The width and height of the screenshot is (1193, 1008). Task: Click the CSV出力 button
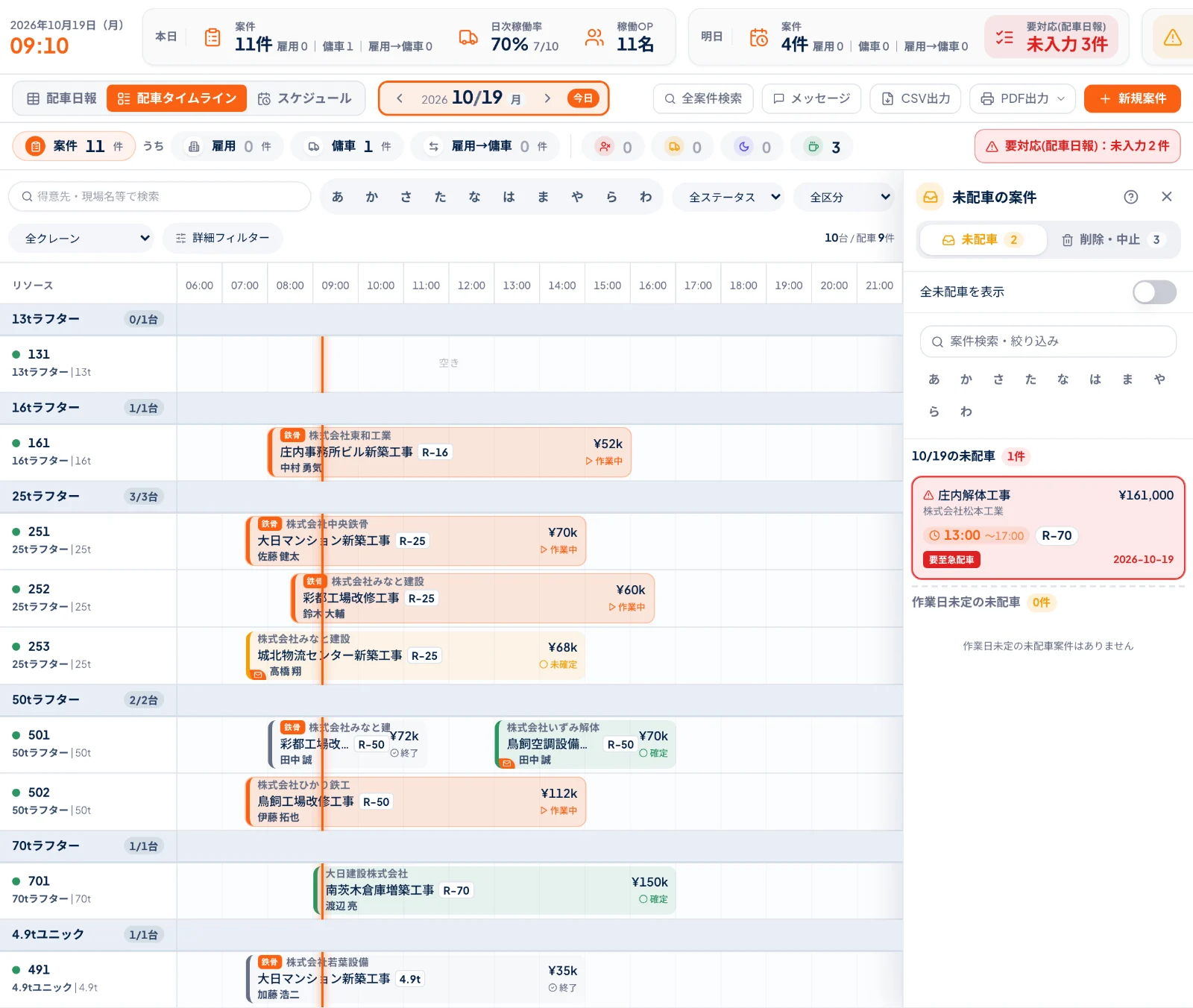[x=916, y=98]
